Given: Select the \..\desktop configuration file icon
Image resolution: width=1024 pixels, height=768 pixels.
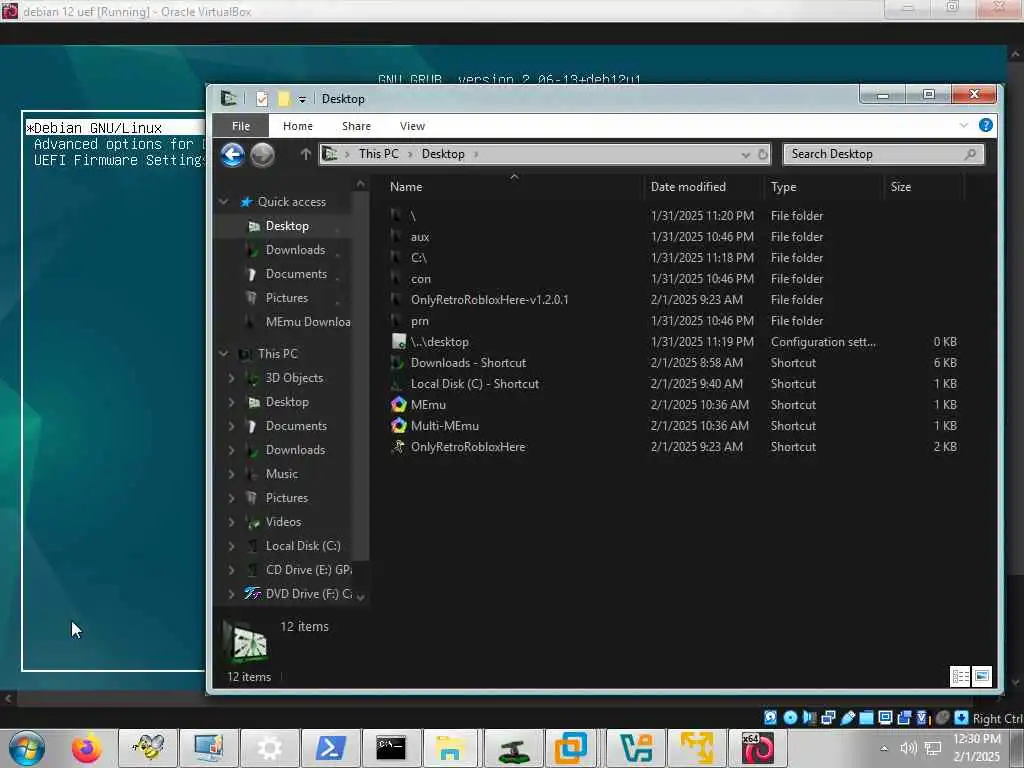Looking at the screenshot, I should (398, 342).
